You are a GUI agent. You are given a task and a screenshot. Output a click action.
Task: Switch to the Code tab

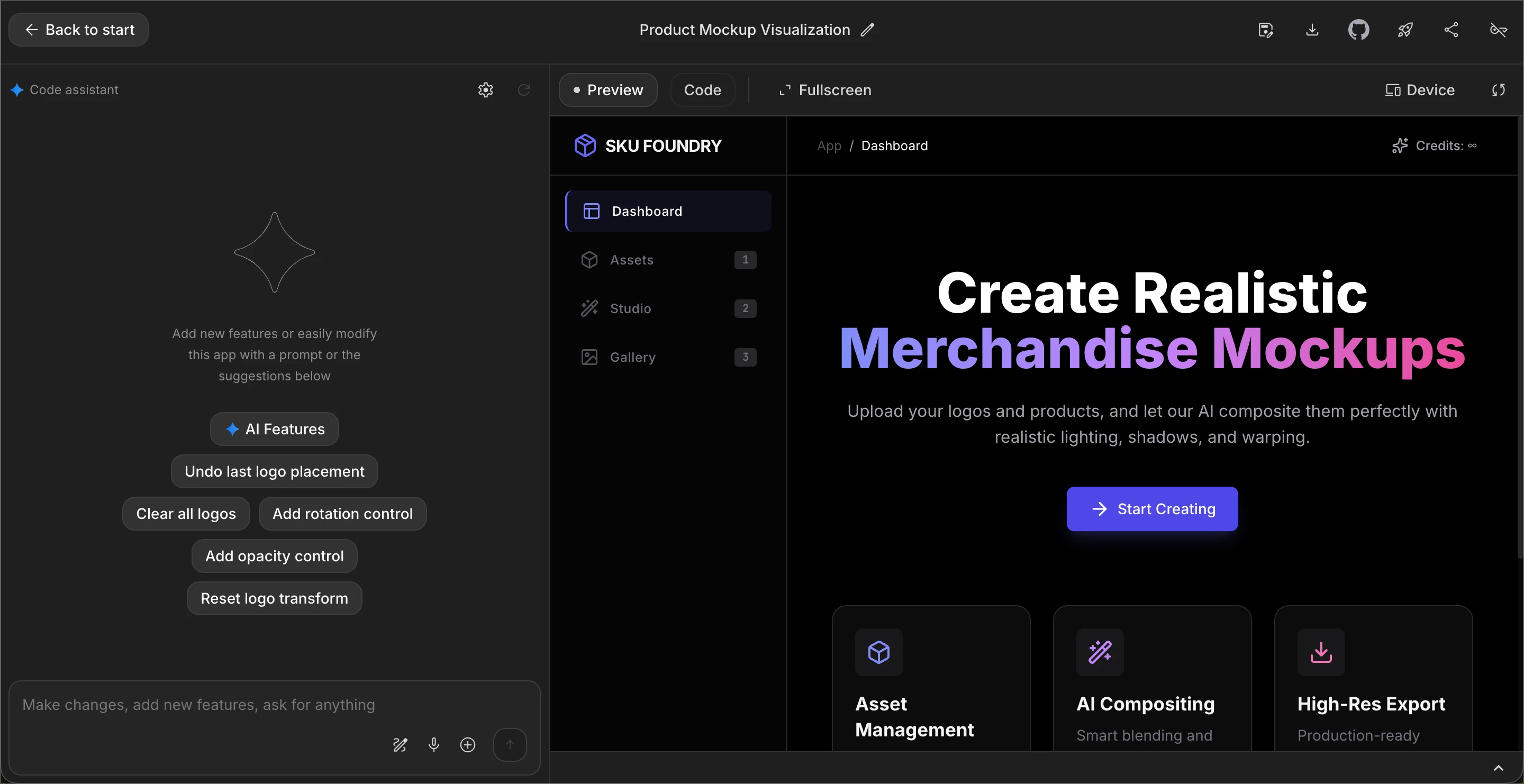(x=702, y=90)
